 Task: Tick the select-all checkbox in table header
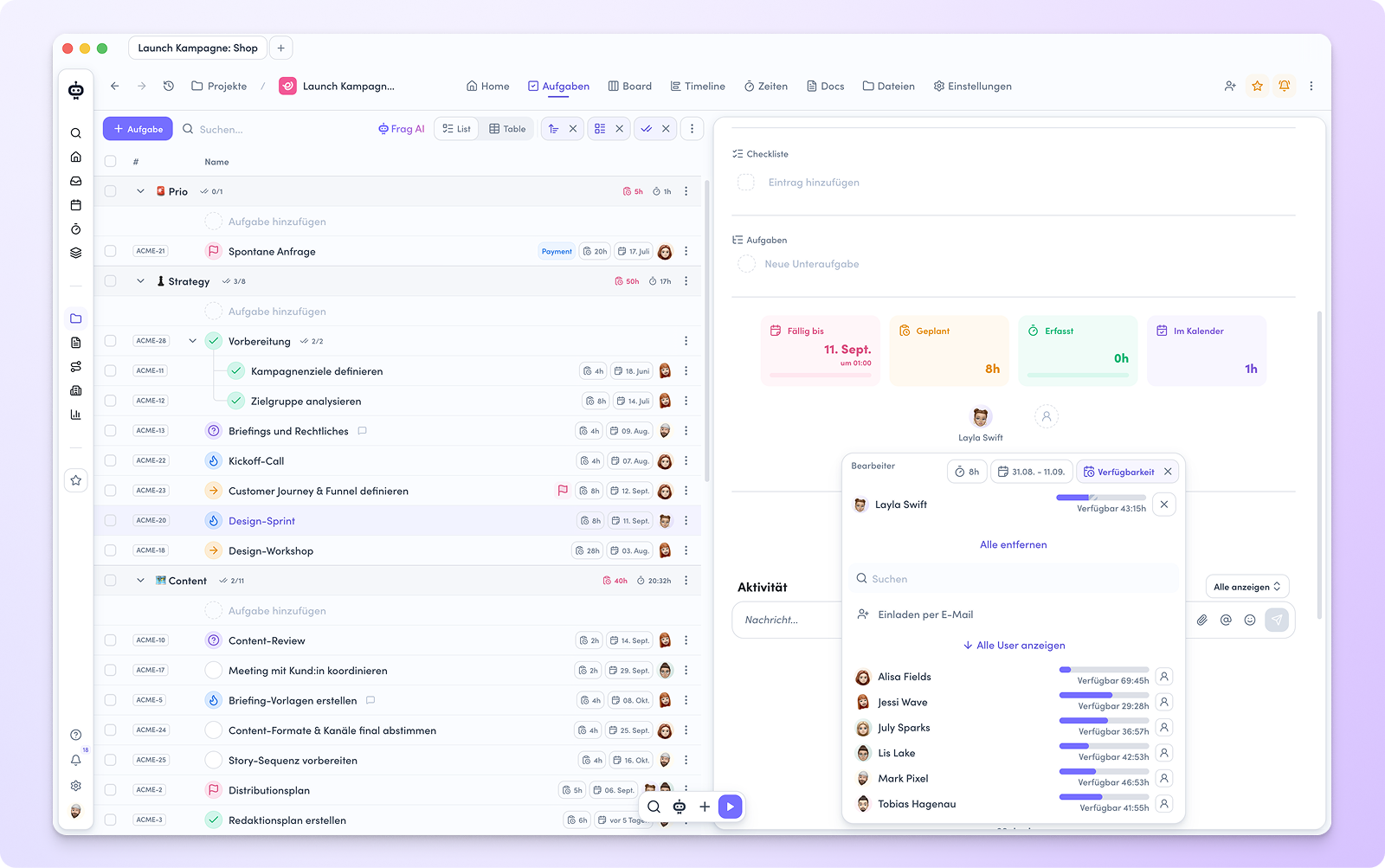110,161
